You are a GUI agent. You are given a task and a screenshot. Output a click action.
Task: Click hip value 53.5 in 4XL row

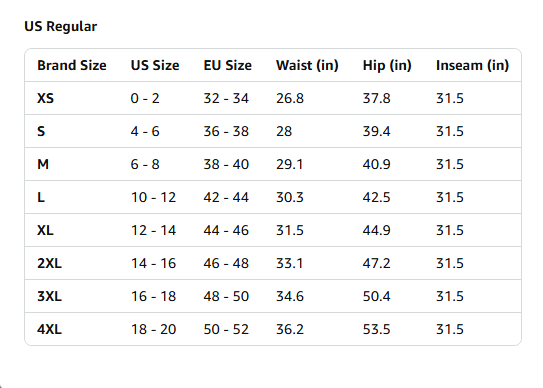point(376,329)
